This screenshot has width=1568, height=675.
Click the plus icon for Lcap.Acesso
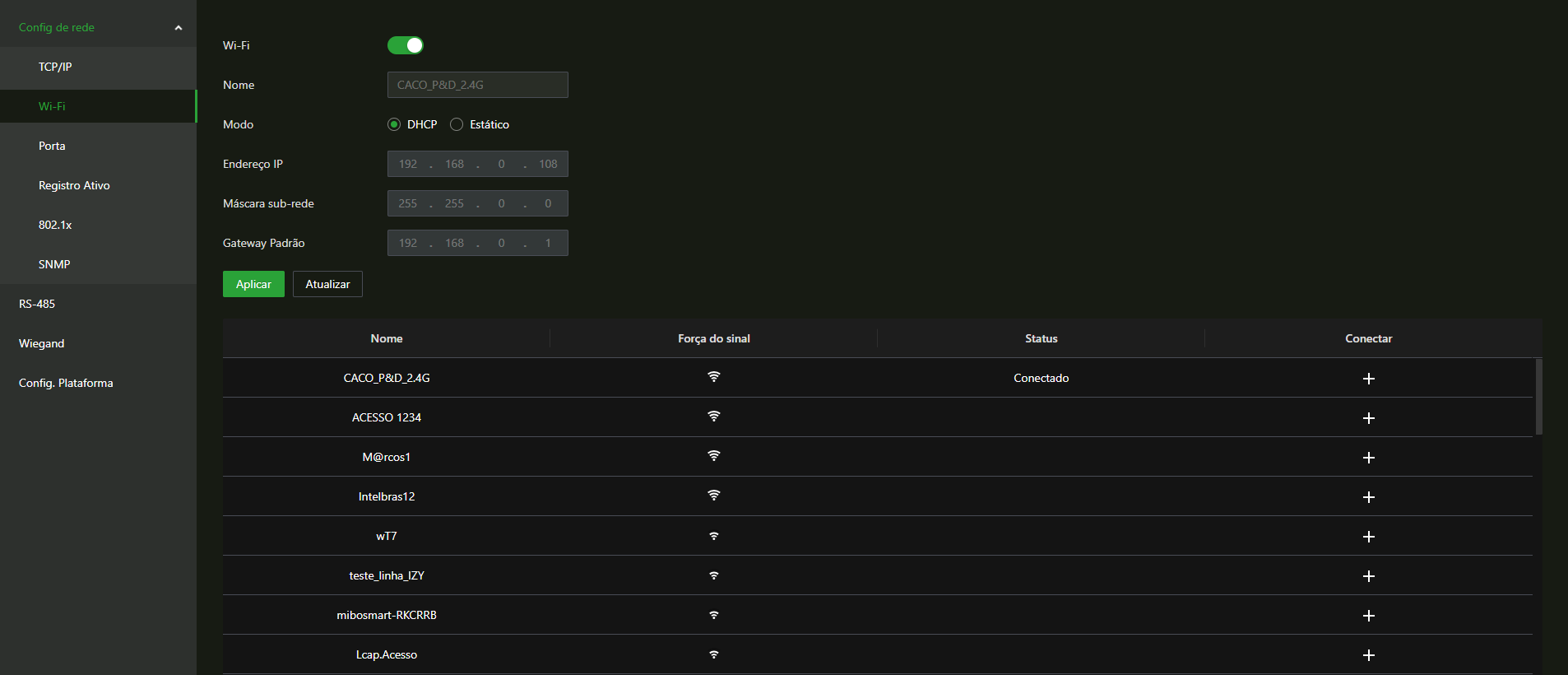pyautogui.click(x=1368, y=655)
